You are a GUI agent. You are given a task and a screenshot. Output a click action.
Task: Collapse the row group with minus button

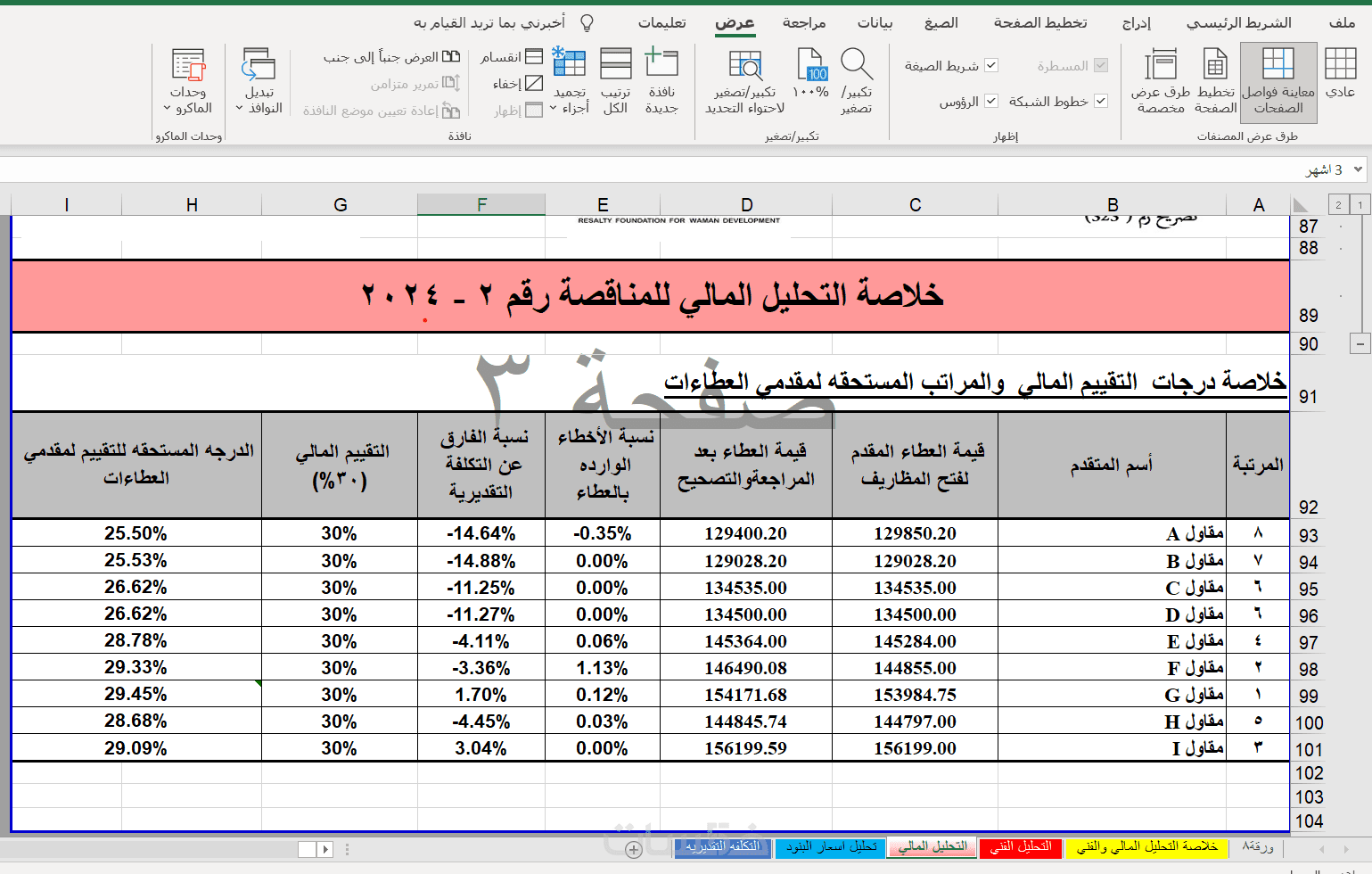pyautogui.click(x=1360, y=343)
